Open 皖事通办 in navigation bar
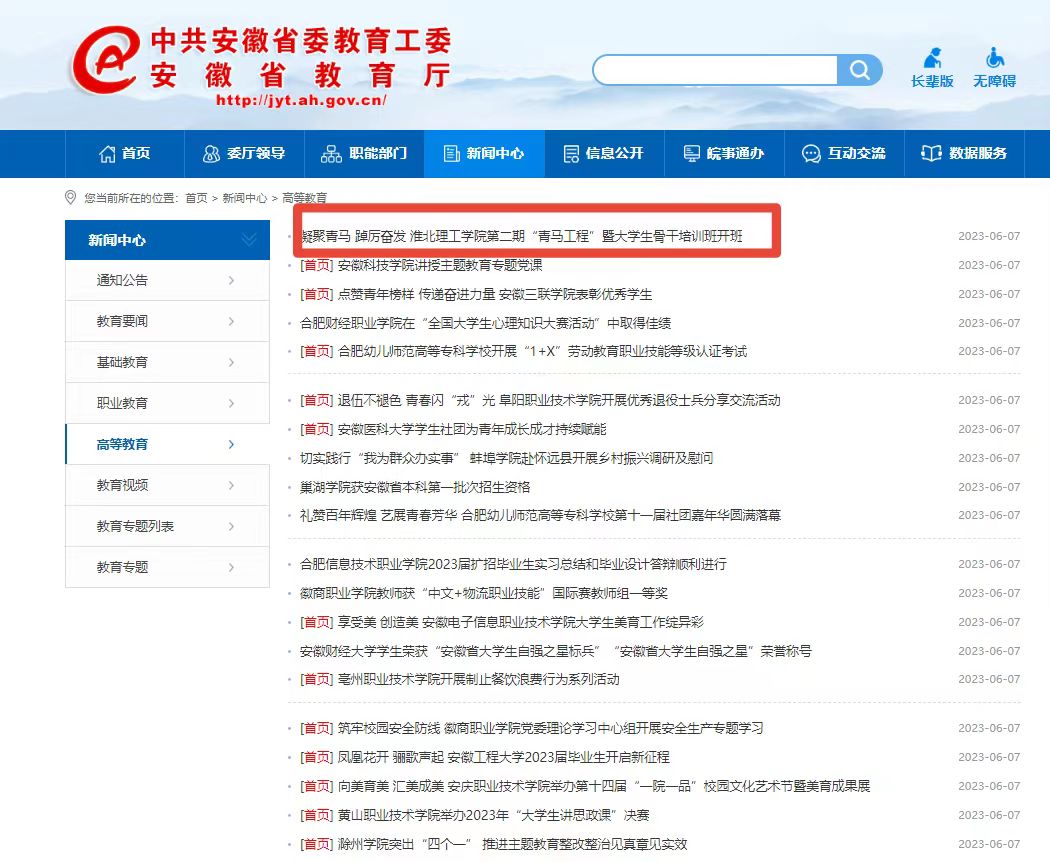 pyautogui.click(x=723, y=153)
